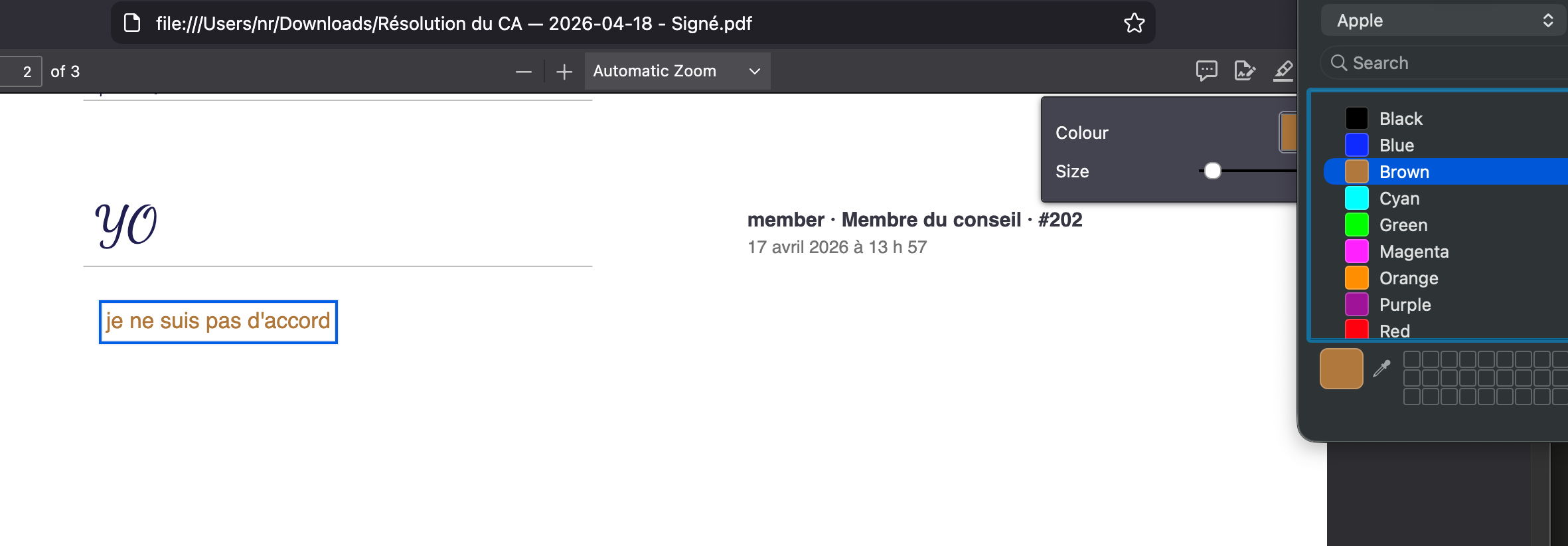Screen dimensions: 1568x546
Task: Choose Cyan from the colour list
Action: point(1399,199)
